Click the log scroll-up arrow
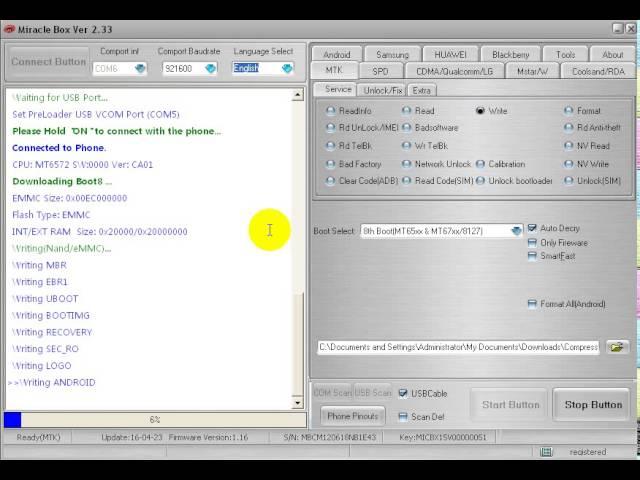The image size is (640, 480). click(x=298, y=96)
